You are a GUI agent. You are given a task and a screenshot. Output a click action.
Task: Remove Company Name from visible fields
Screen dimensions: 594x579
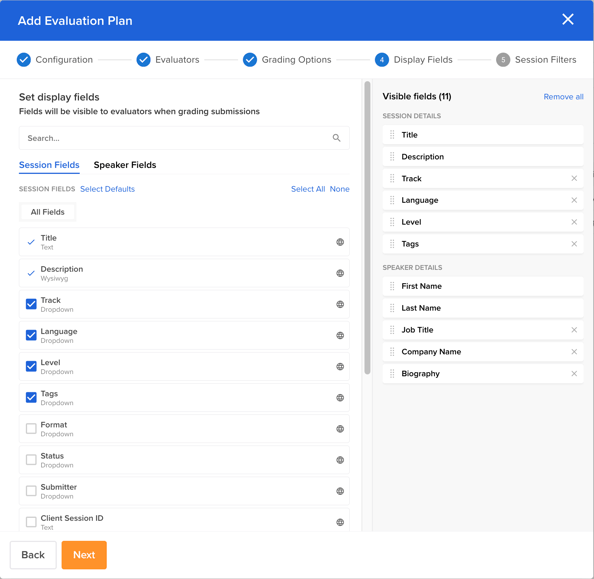tap(574, 352)
